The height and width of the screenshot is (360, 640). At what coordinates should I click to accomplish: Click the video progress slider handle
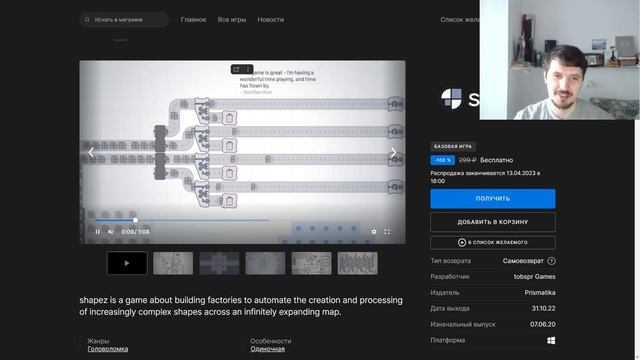click(x=136, y=220)
